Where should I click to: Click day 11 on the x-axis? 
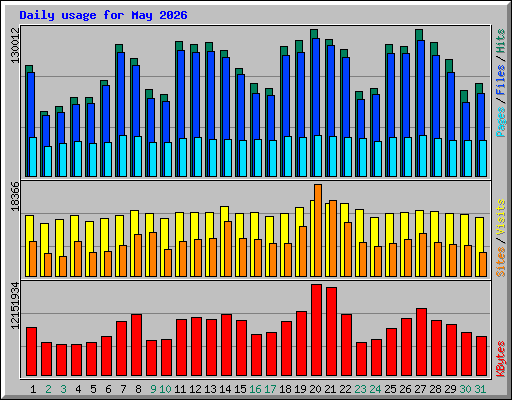click(x=180, y=389)
